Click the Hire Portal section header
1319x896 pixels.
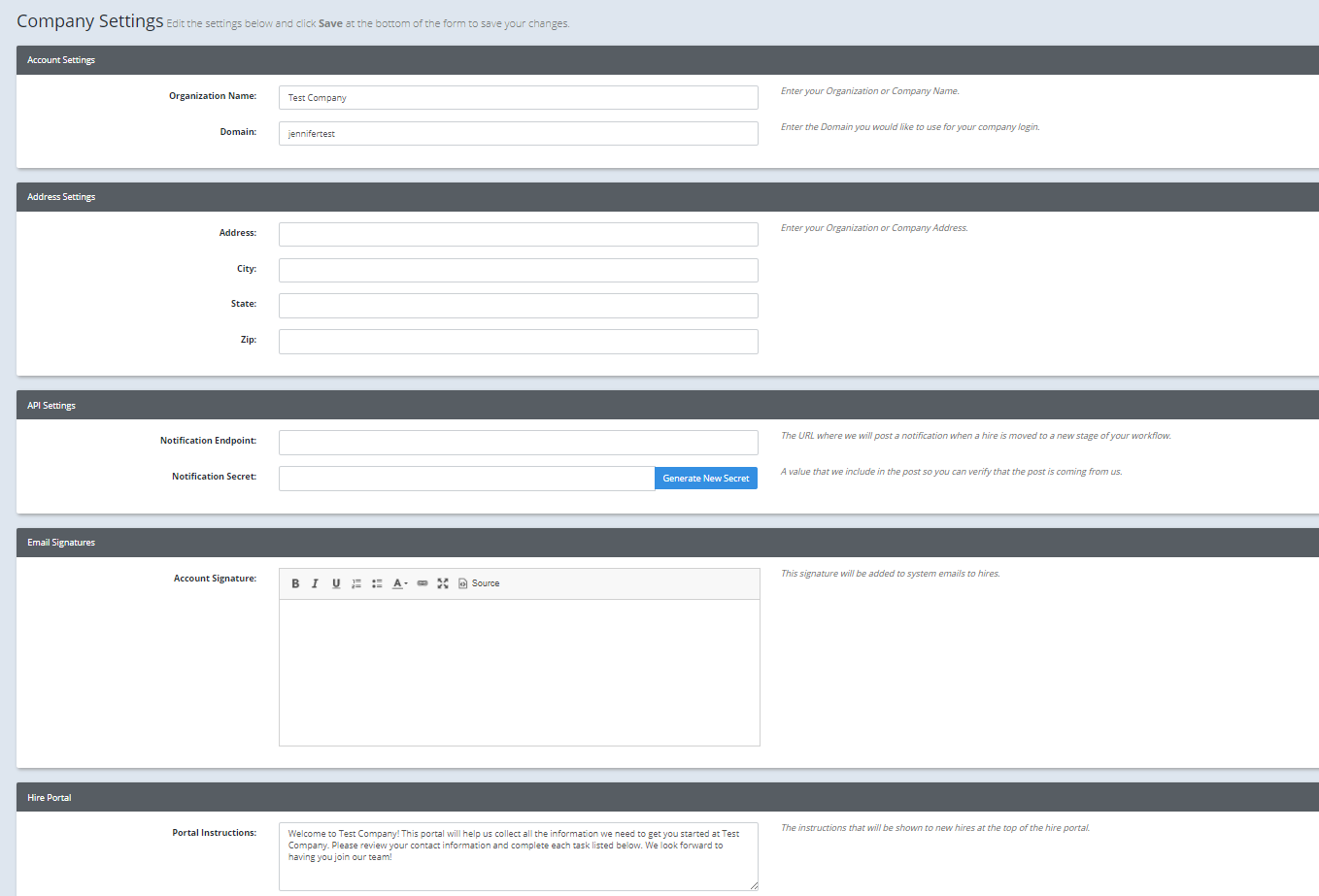[667, 797]
